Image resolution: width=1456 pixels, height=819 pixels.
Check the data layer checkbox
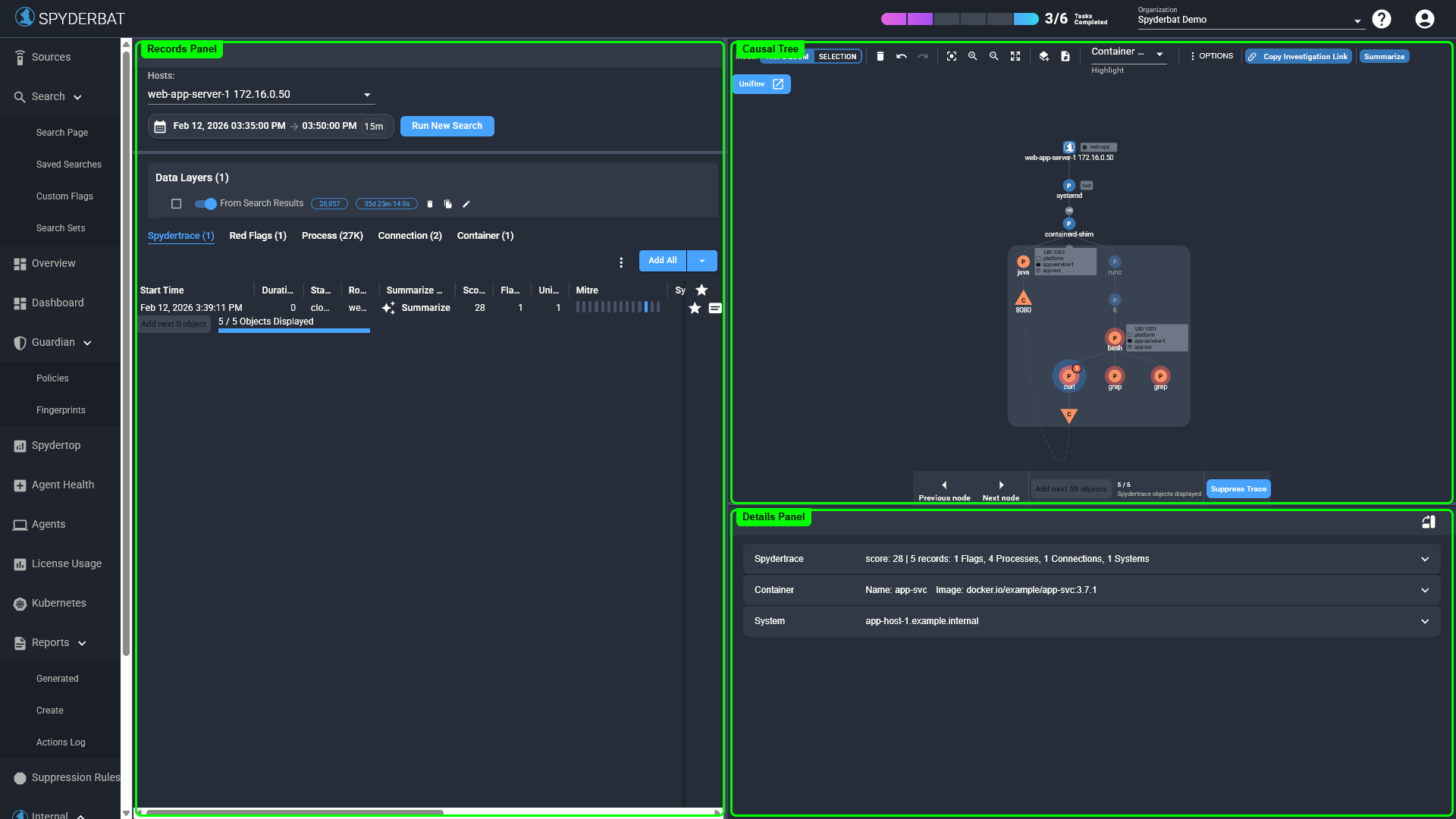pyautogui.click(x=177, y=204)
